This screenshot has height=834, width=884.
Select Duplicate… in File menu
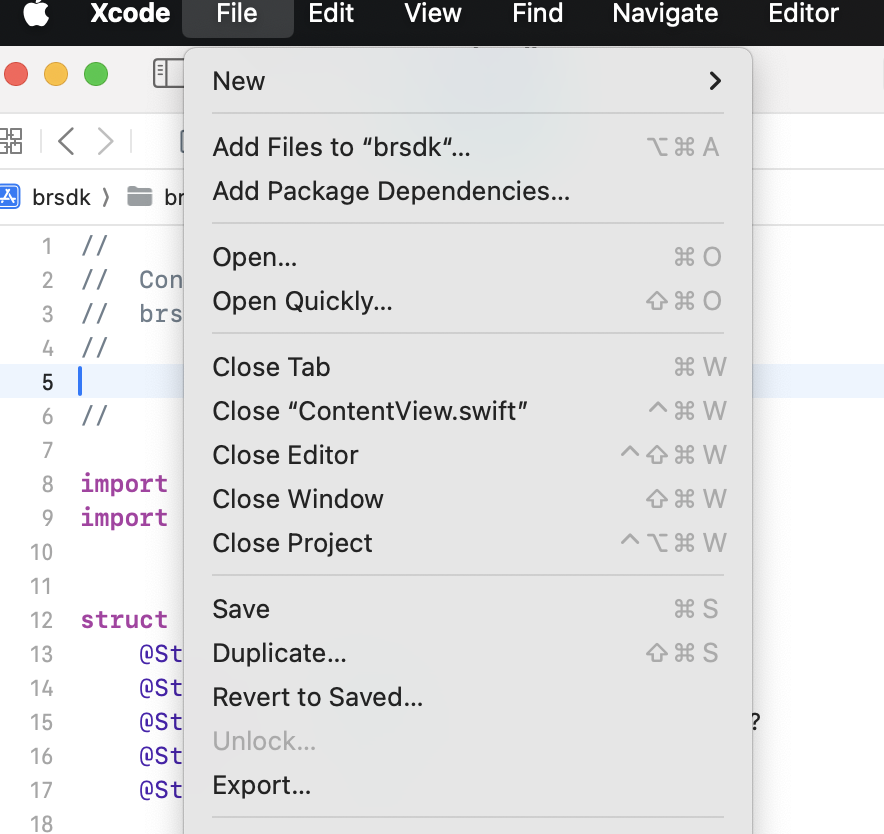click(468, 653)
